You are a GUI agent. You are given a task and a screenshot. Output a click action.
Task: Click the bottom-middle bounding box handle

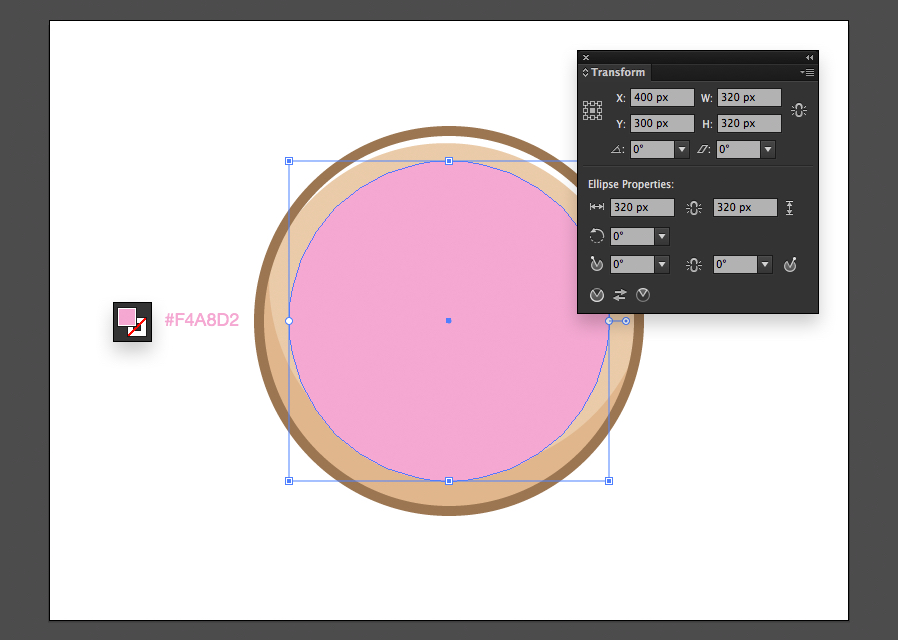click(449, 481)
